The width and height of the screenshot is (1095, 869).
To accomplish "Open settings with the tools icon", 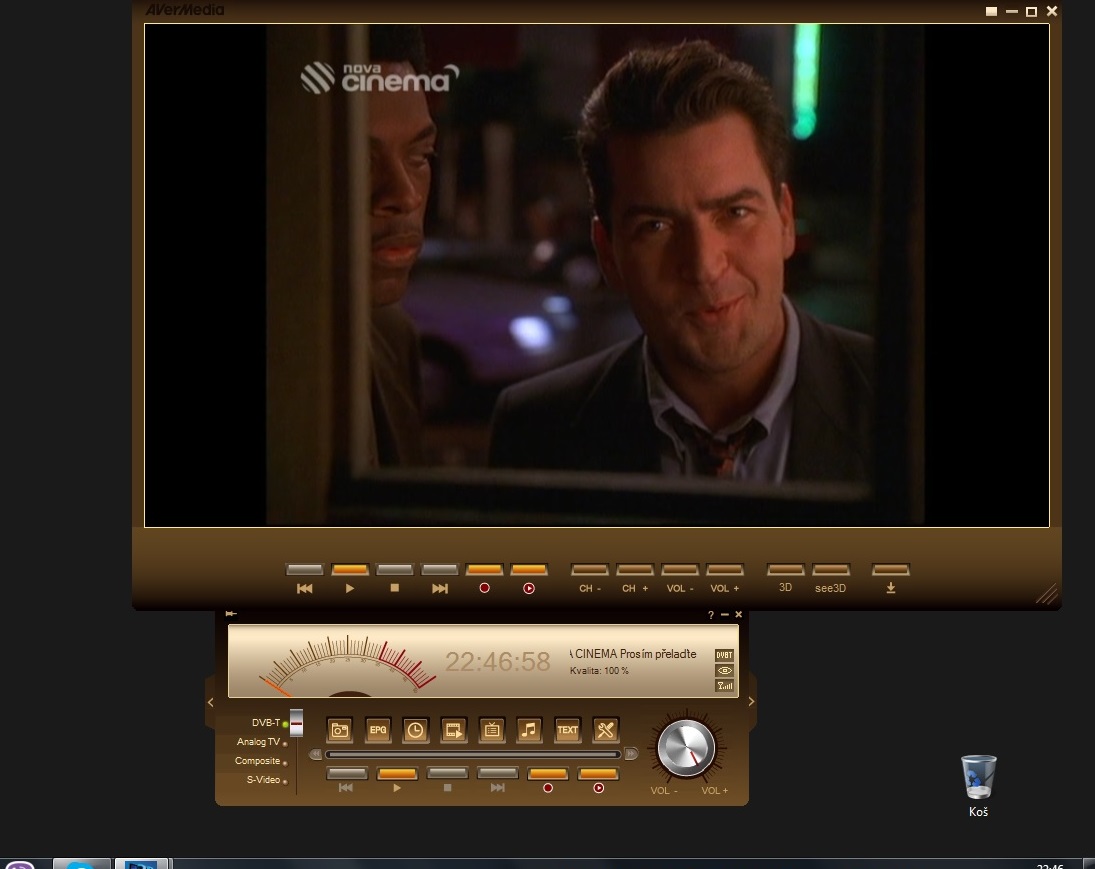I will (605, 730).
